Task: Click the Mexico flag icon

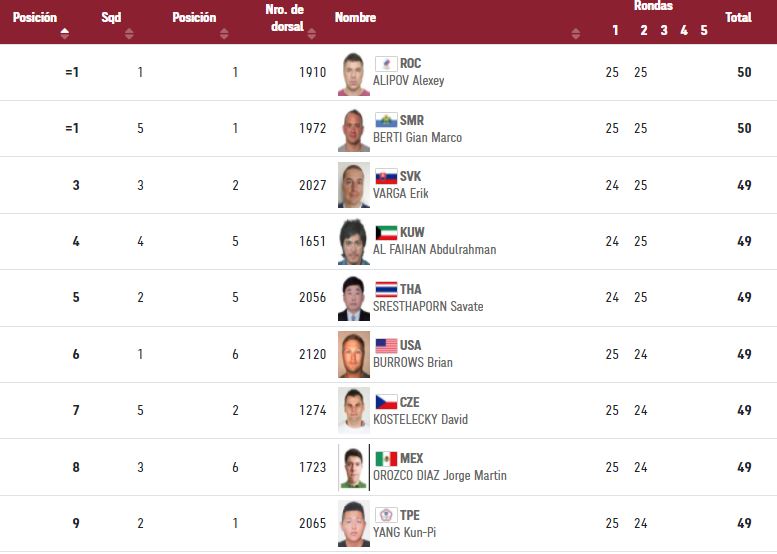Action: (385, 459)
